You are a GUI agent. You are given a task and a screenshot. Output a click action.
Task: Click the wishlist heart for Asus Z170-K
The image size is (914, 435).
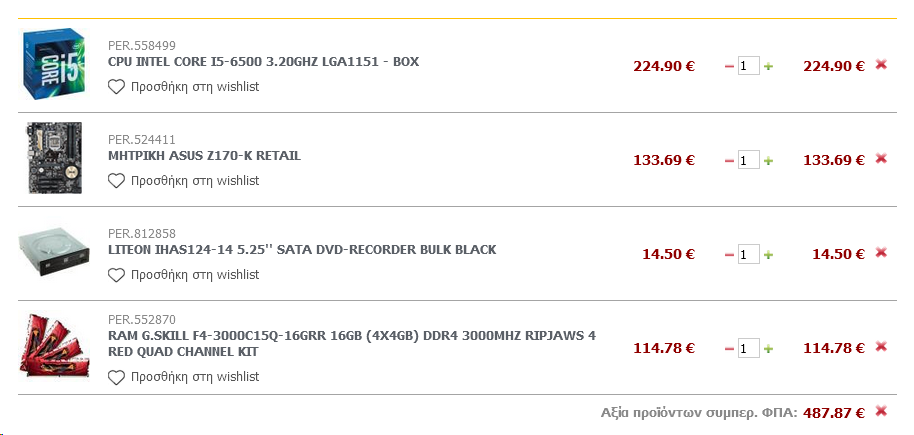pos(116,181)
